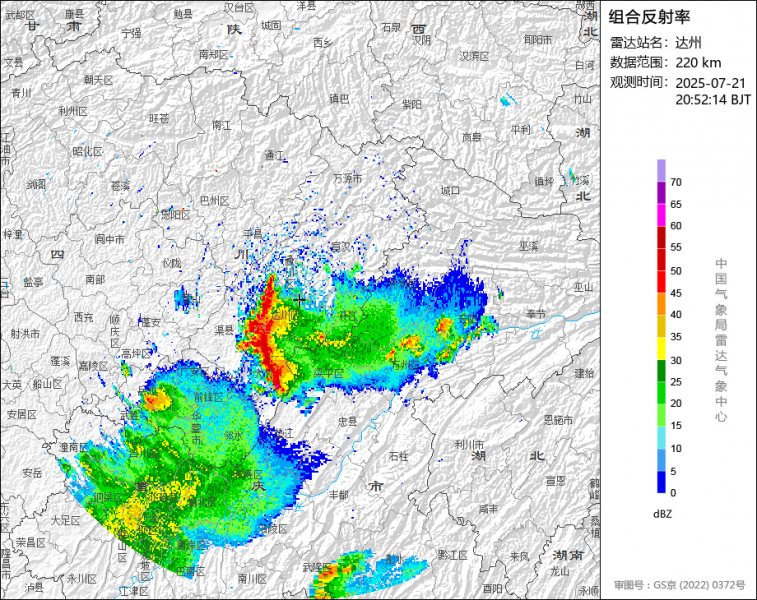757x600 pixels.
Task: Click the 利川市 city label on map
Action: point(469,444)
